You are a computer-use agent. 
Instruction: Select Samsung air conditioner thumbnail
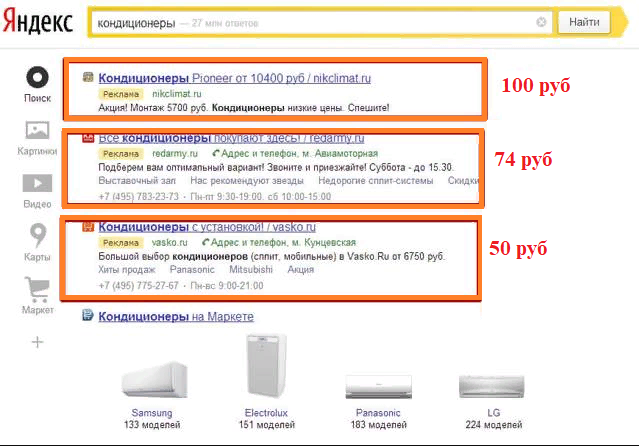click(x=152, y=383)
